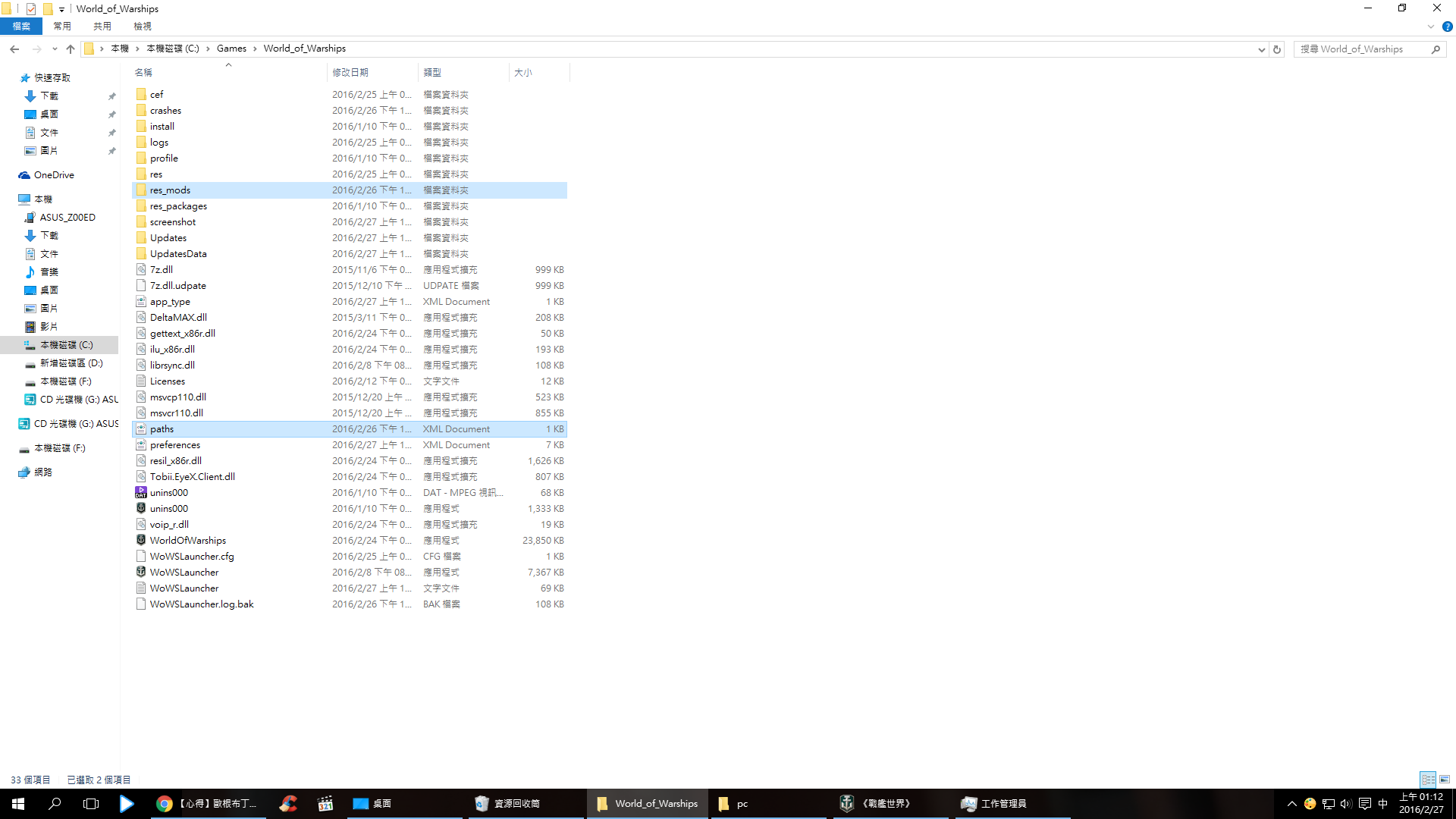Click the 本機 breadcrumb in address bar
The height and width of the screenshot is (819, 1456).
(120, 49)
